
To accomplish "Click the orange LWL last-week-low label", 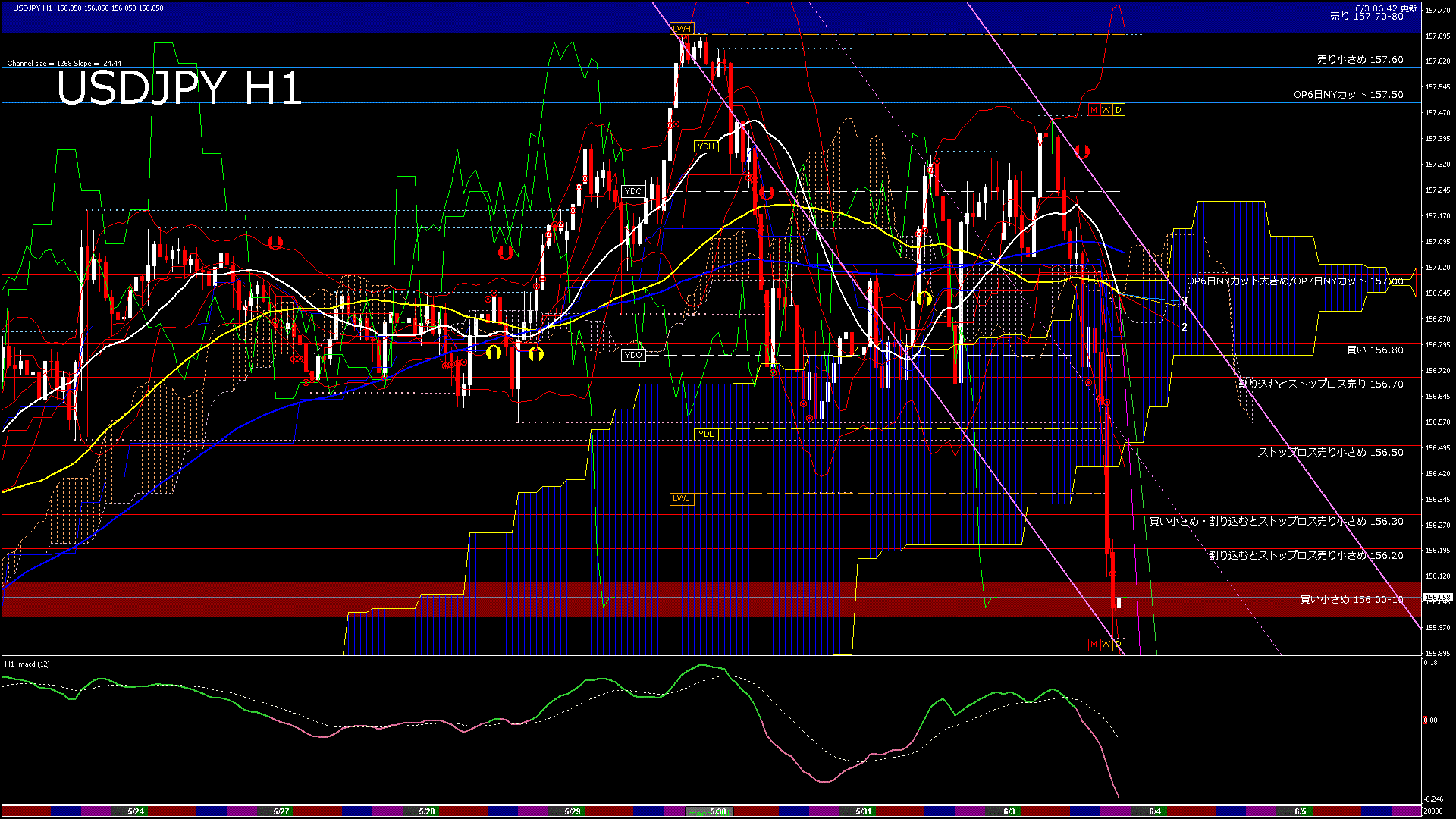I will [682, 498].
